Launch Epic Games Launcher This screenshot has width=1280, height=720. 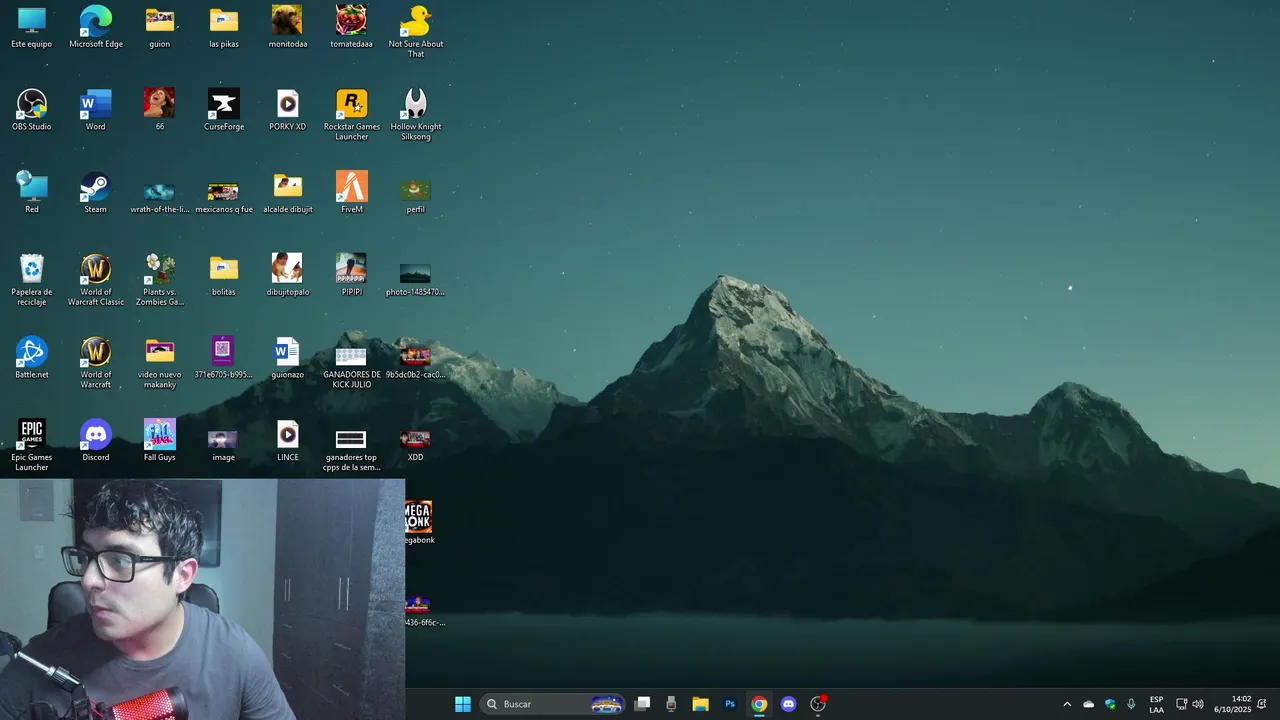(32, 446)
